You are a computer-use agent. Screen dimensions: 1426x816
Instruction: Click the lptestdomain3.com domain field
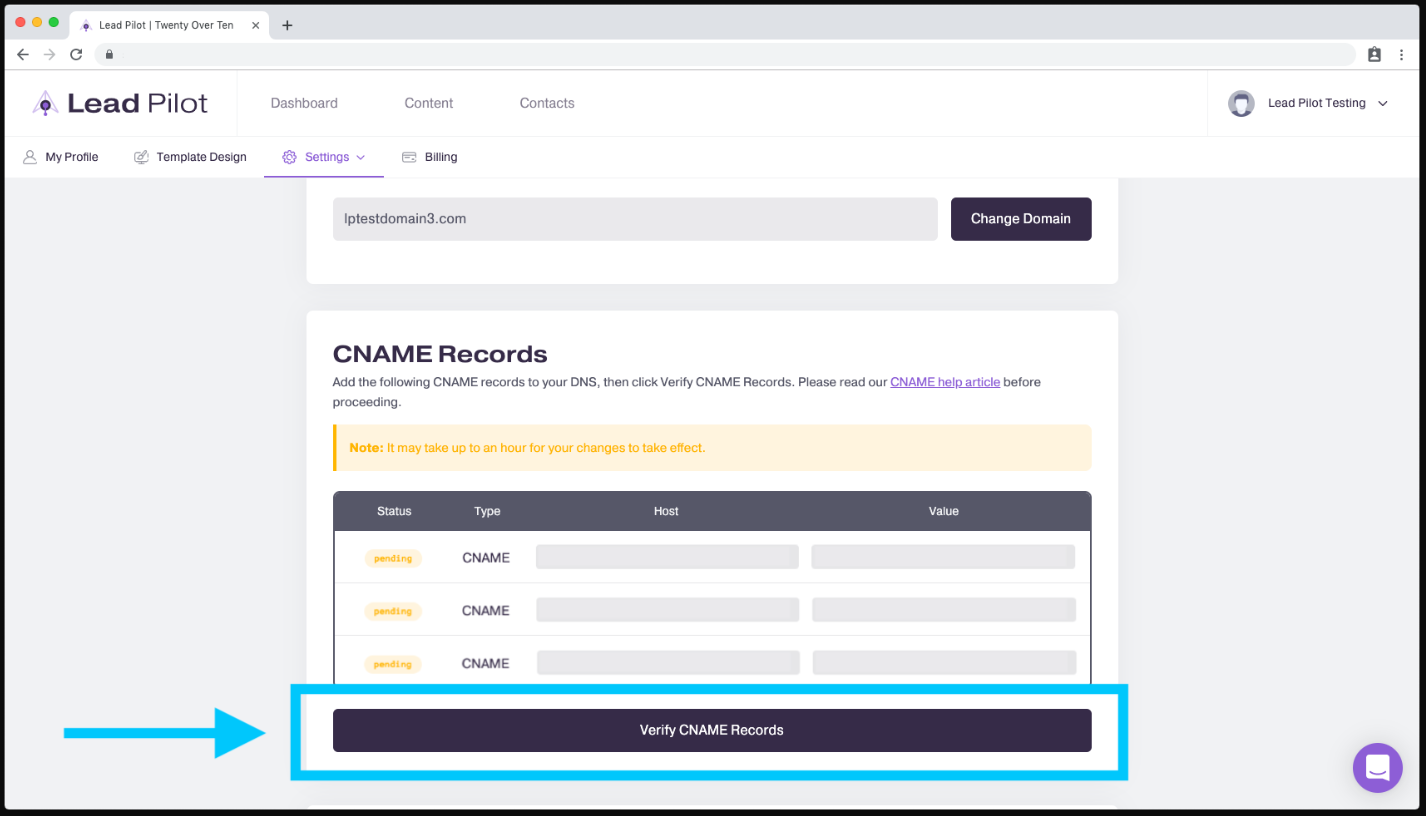tap(634, 218)
